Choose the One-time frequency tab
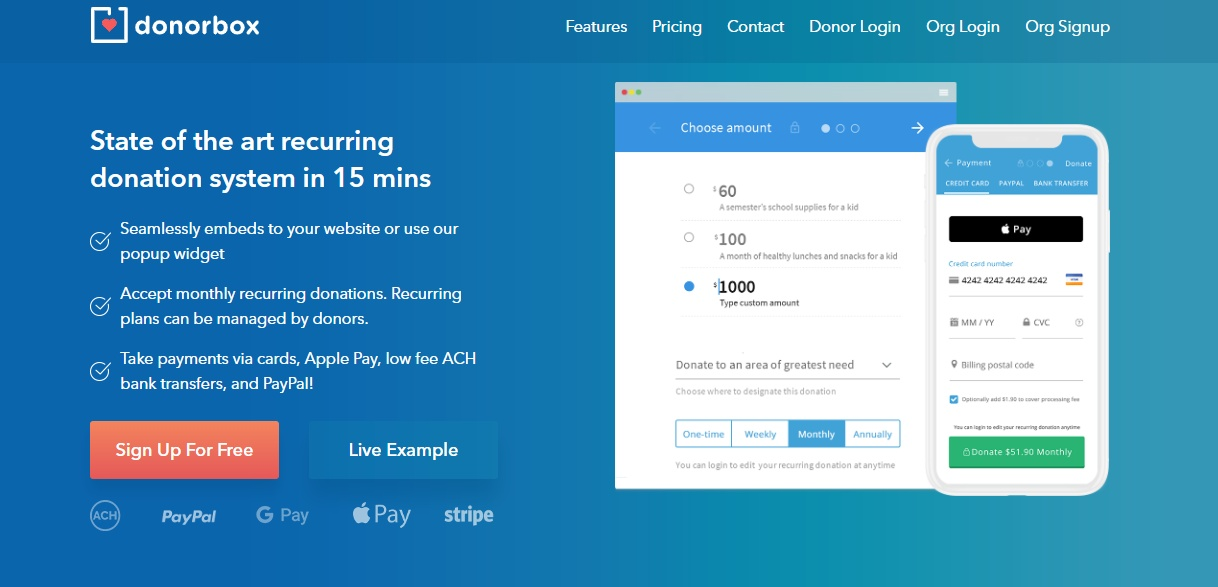1218x587 pixels. click(x=704, y=434)
